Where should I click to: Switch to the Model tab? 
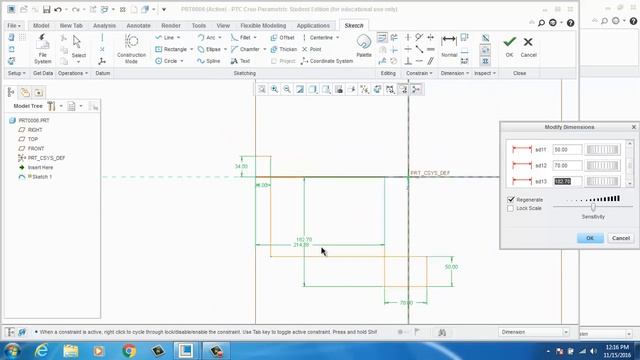41,26
